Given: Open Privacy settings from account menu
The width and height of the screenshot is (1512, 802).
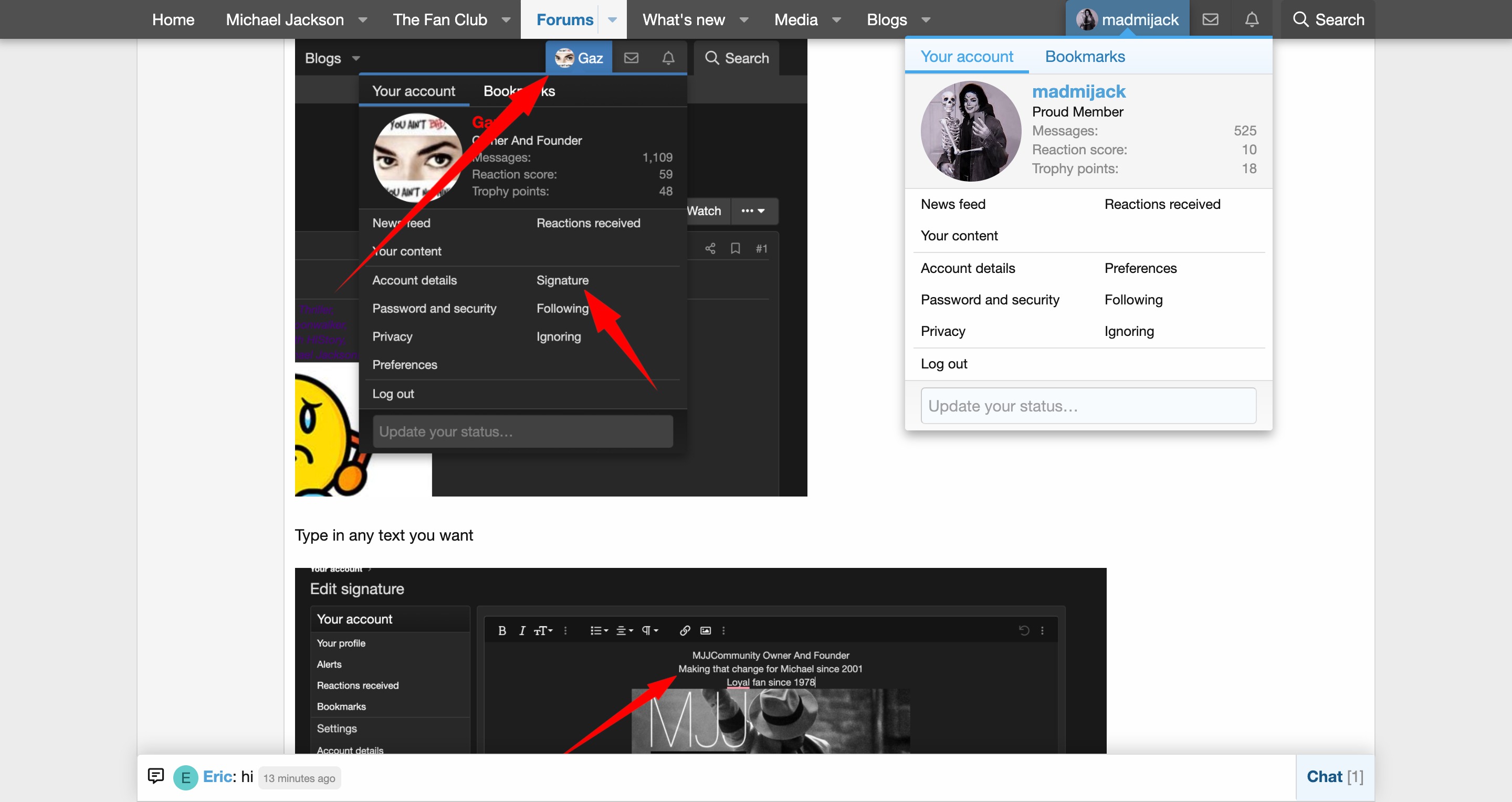Looking at the screenshot, I should point(943,331).
